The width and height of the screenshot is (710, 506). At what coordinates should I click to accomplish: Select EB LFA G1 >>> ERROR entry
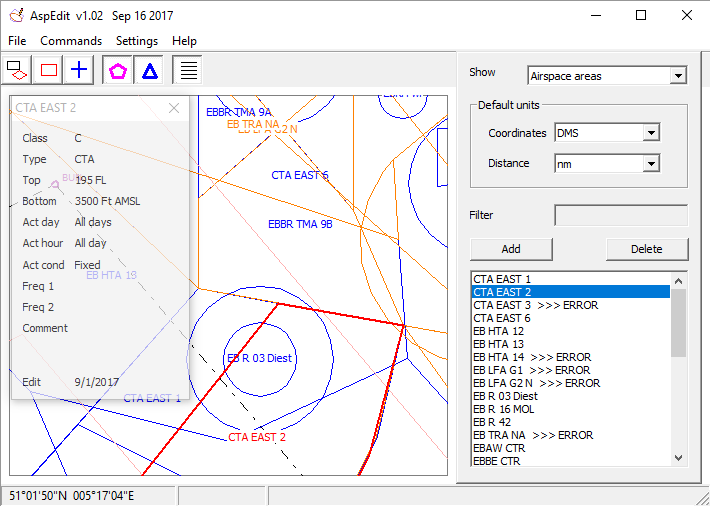(x=571, y=370)
